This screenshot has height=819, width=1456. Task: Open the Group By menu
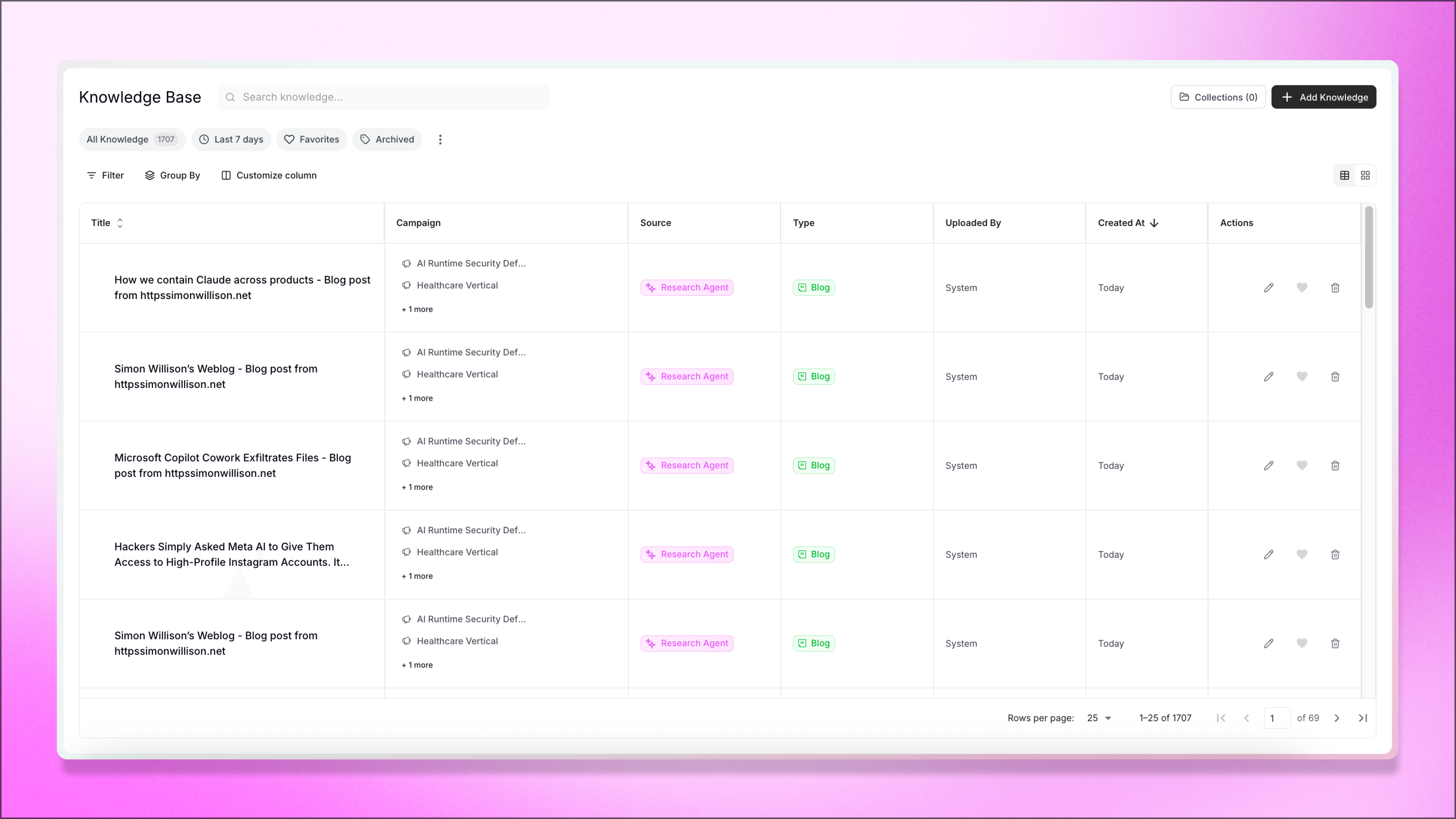tap(172, 175)
